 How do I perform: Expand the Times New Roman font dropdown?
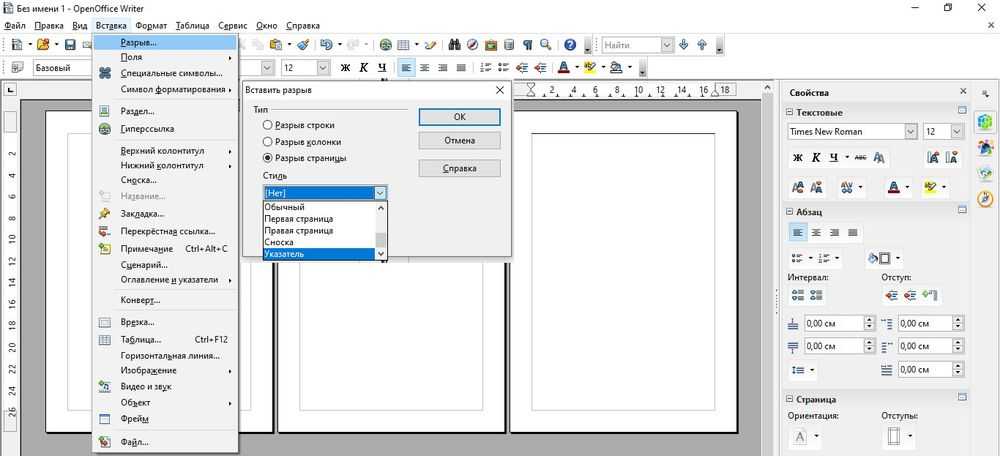point(910,132)
